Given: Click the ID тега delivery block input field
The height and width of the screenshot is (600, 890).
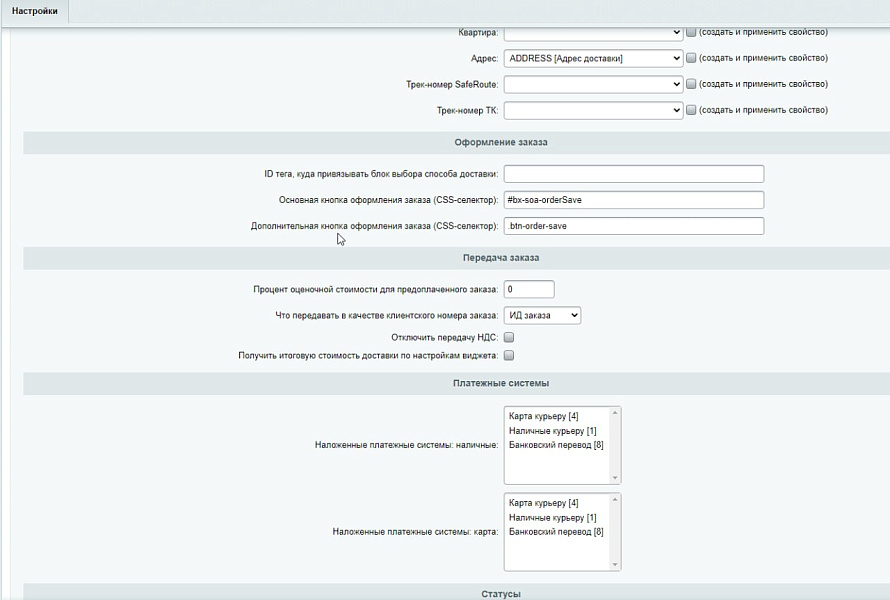Looking at the screenshot, I should click(x=633, y=174).
